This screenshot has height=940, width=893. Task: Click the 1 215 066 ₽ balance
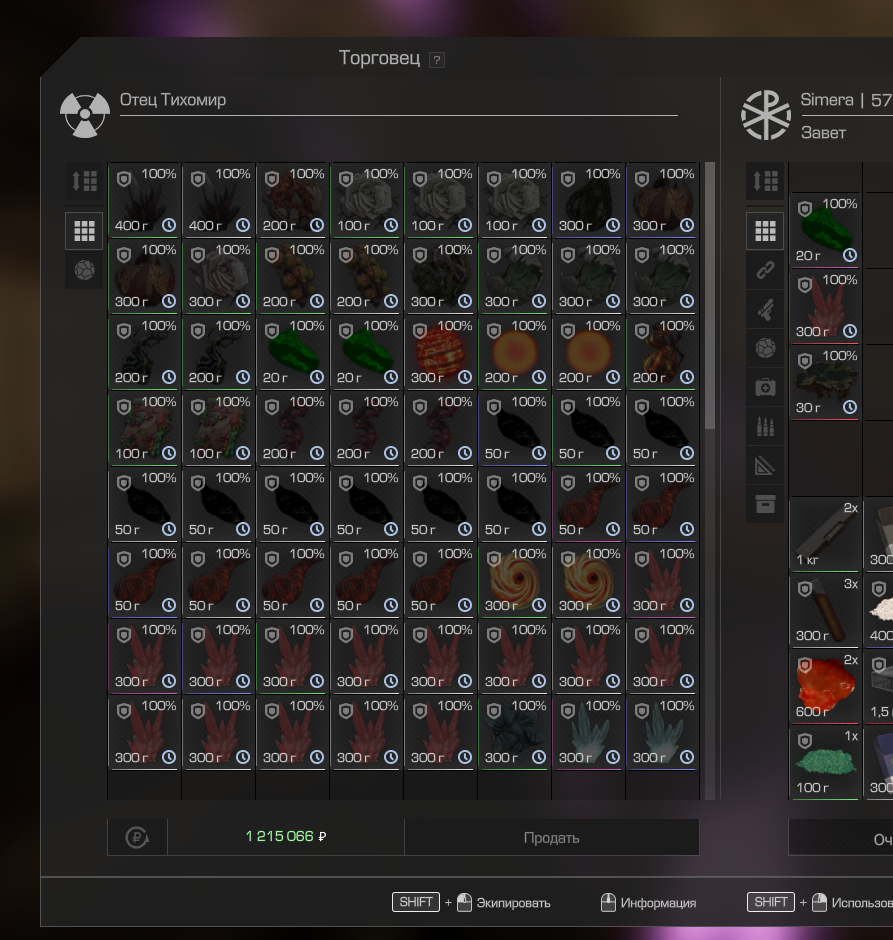(x=286, y=836)
